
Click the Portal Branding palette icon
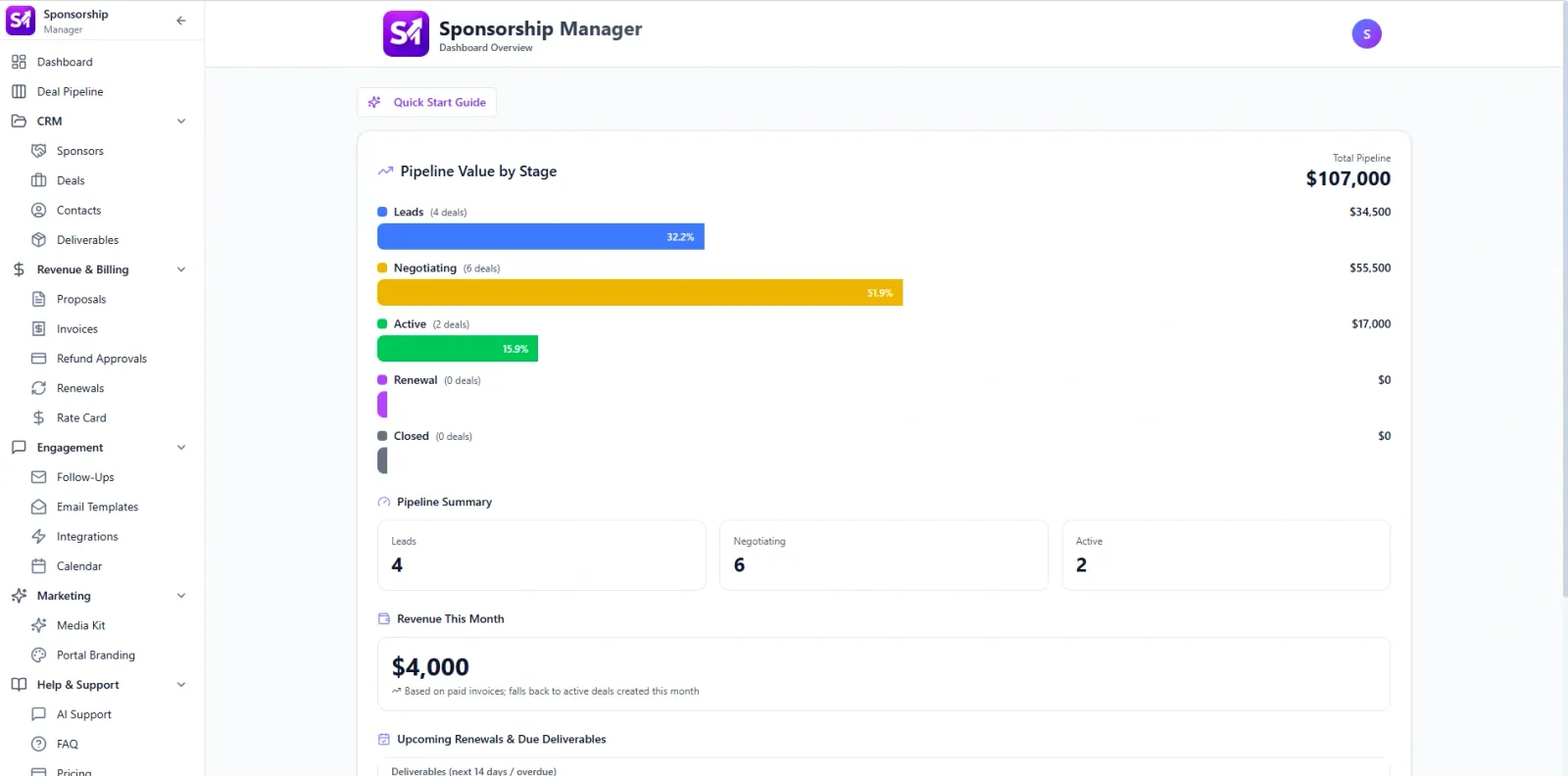click(39, 655)
